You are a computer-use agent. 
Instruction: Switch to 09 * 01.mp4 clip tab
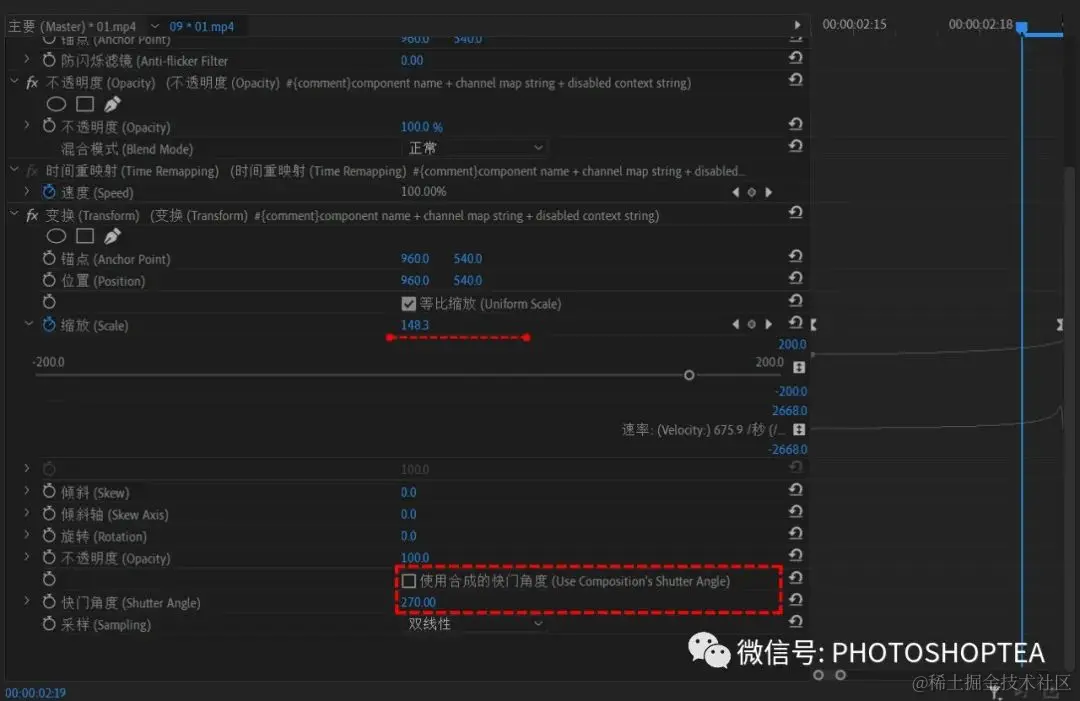coord(202,26)
